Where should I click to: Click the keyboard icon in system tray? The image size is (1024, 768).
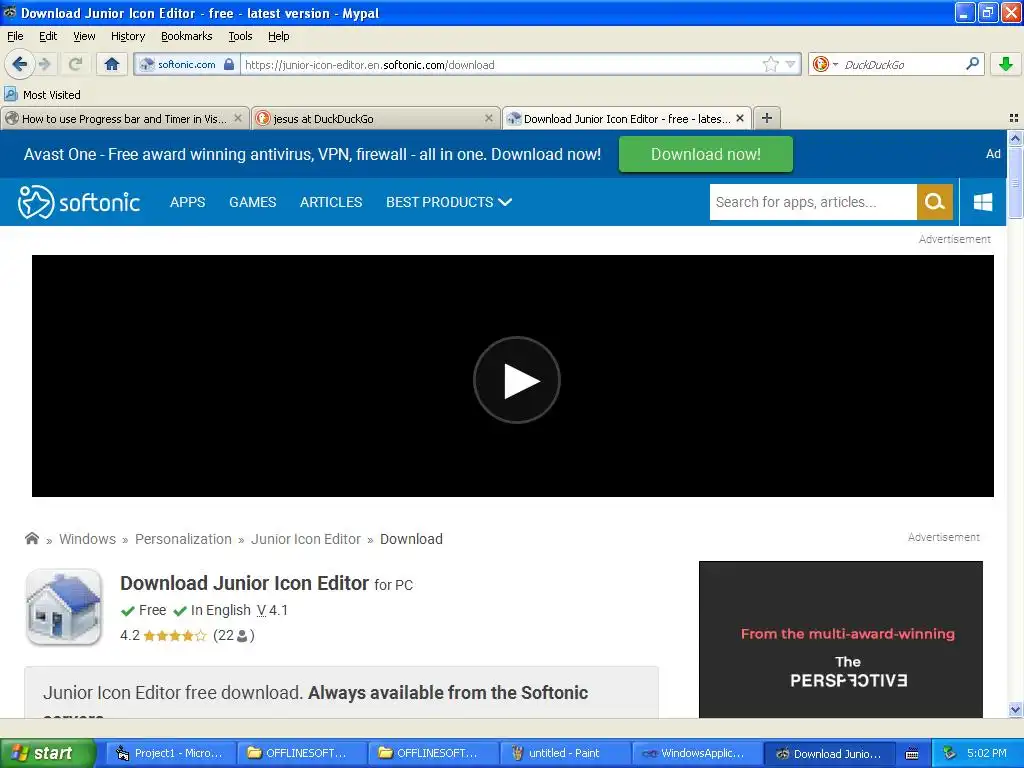pos(912,754)
